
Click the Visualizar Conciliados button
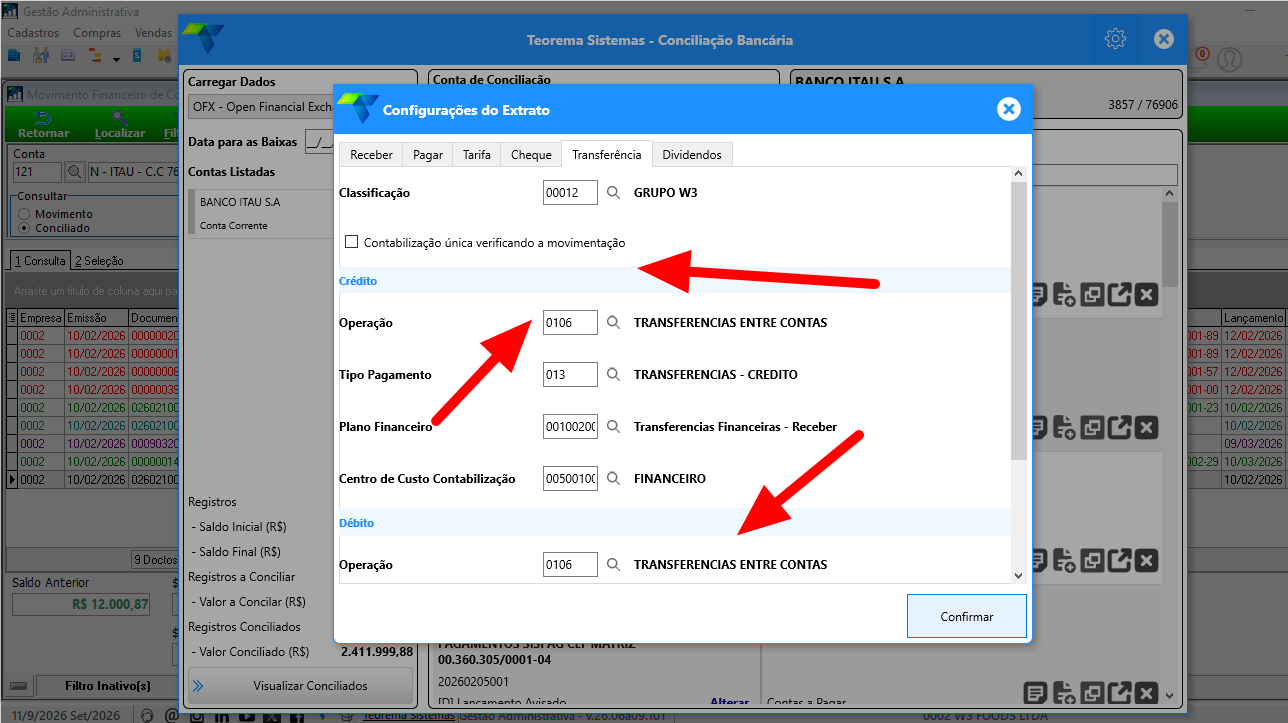point(300,686)
